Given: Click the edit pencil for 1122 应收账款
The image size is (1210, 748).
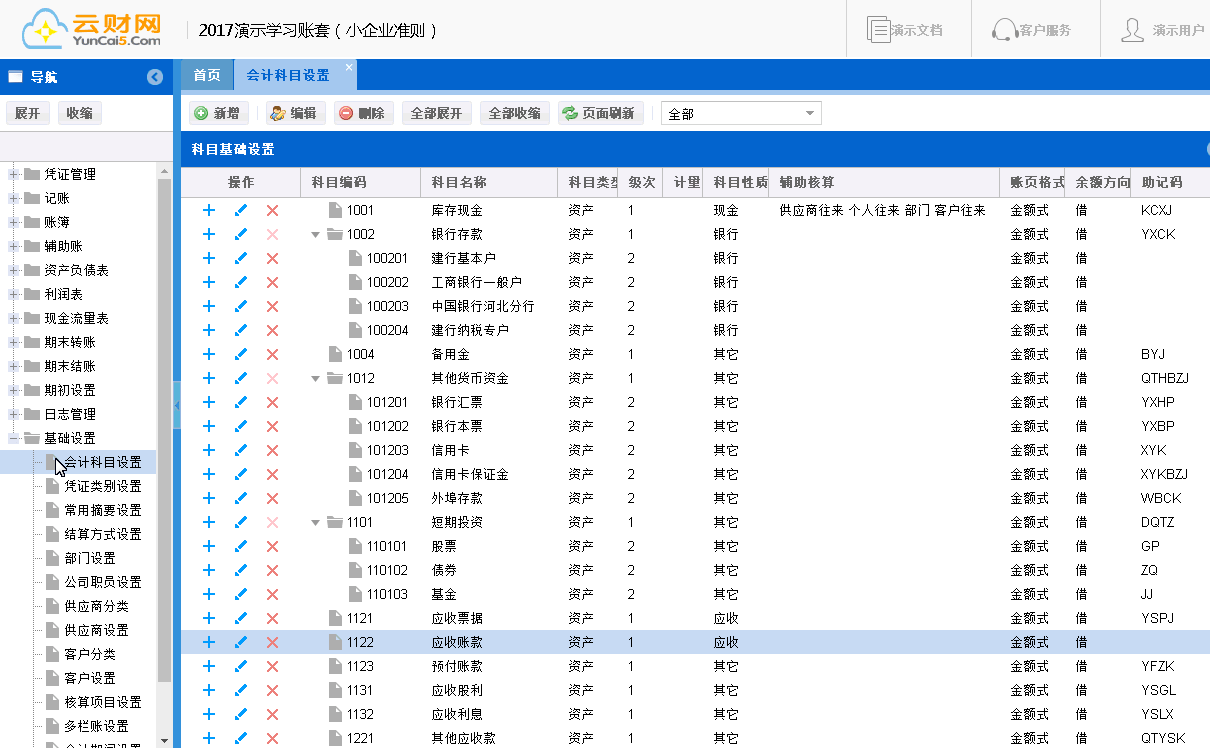Looking at the screenshot, I should tap(240, 642).
